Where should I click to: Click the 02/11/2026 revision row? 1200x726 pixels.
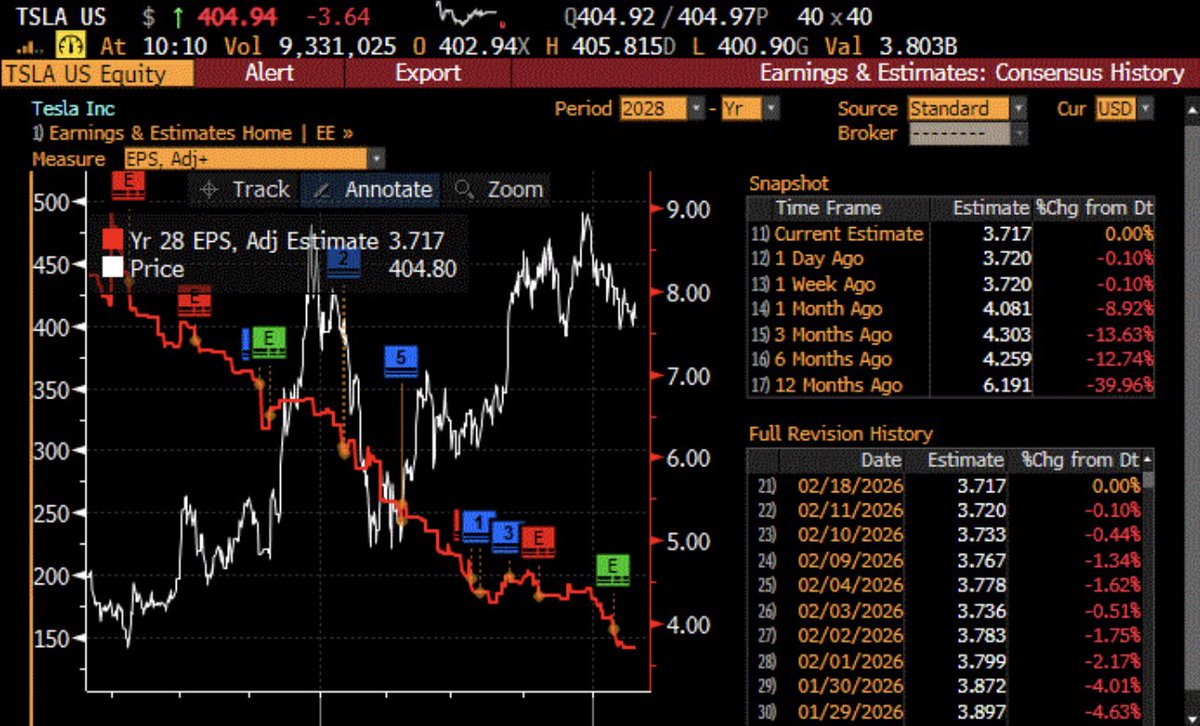944,510
